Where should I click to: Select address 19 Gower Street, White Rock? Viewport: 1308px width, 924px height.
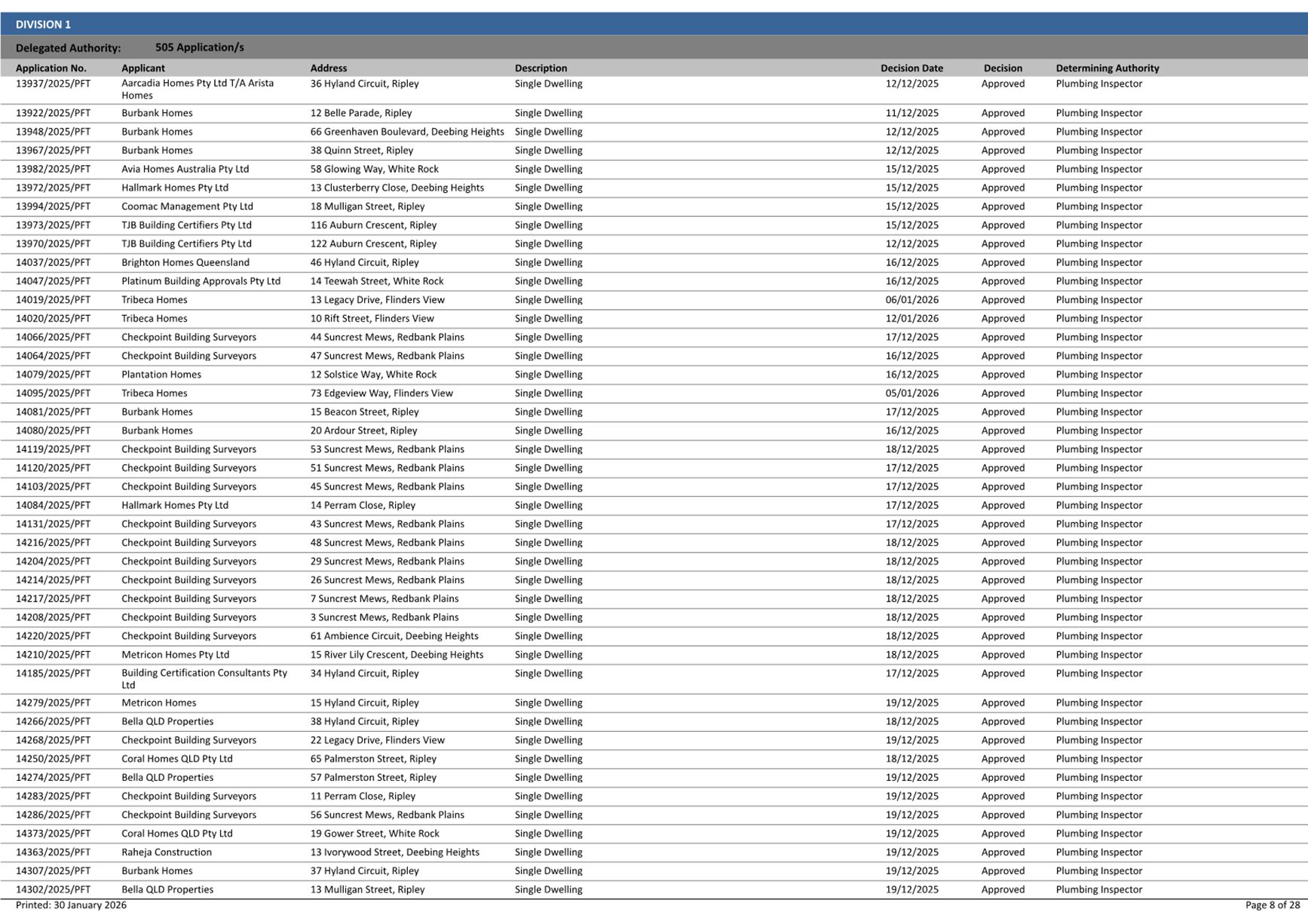375,834
